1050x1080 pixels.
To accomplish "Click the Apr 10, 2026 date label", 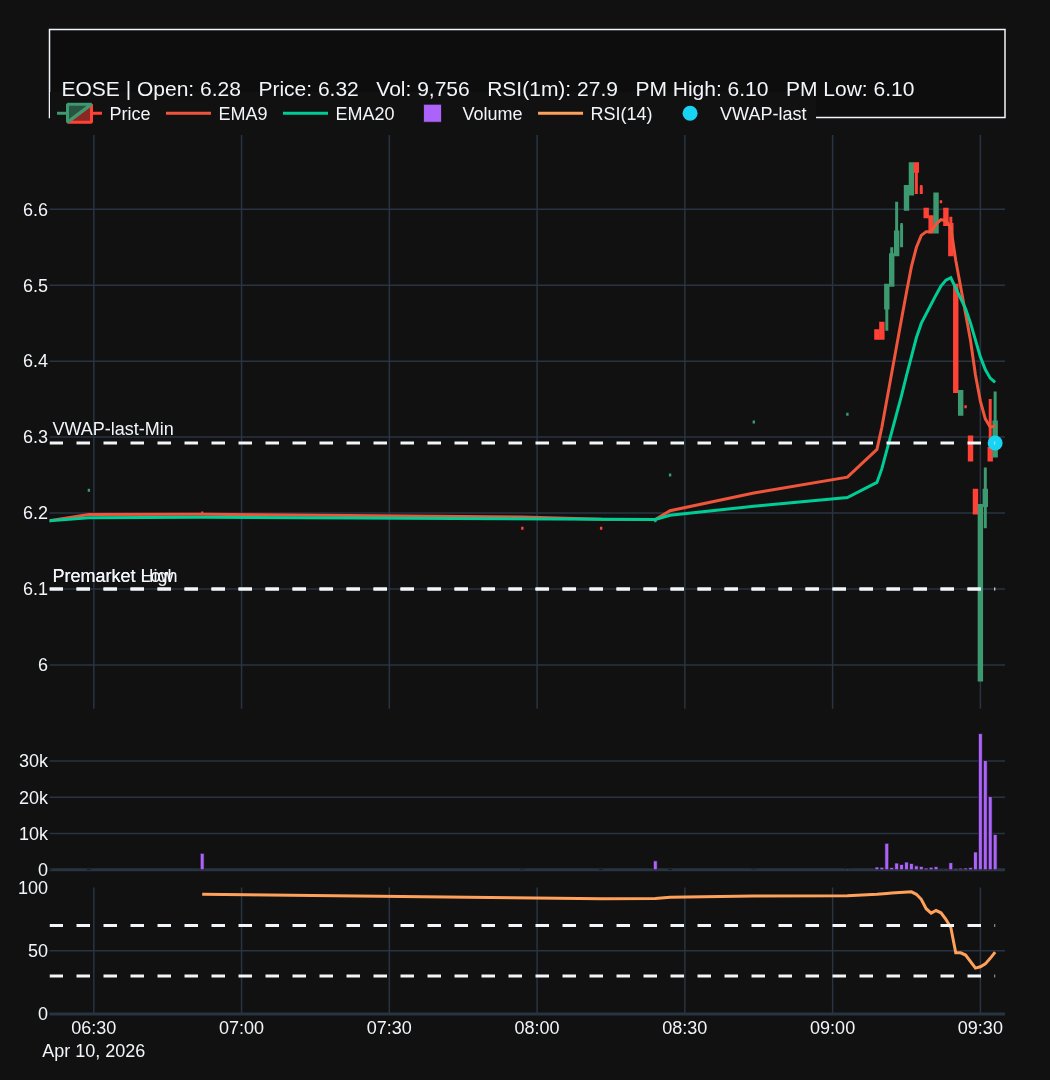I will (93, 1051).
